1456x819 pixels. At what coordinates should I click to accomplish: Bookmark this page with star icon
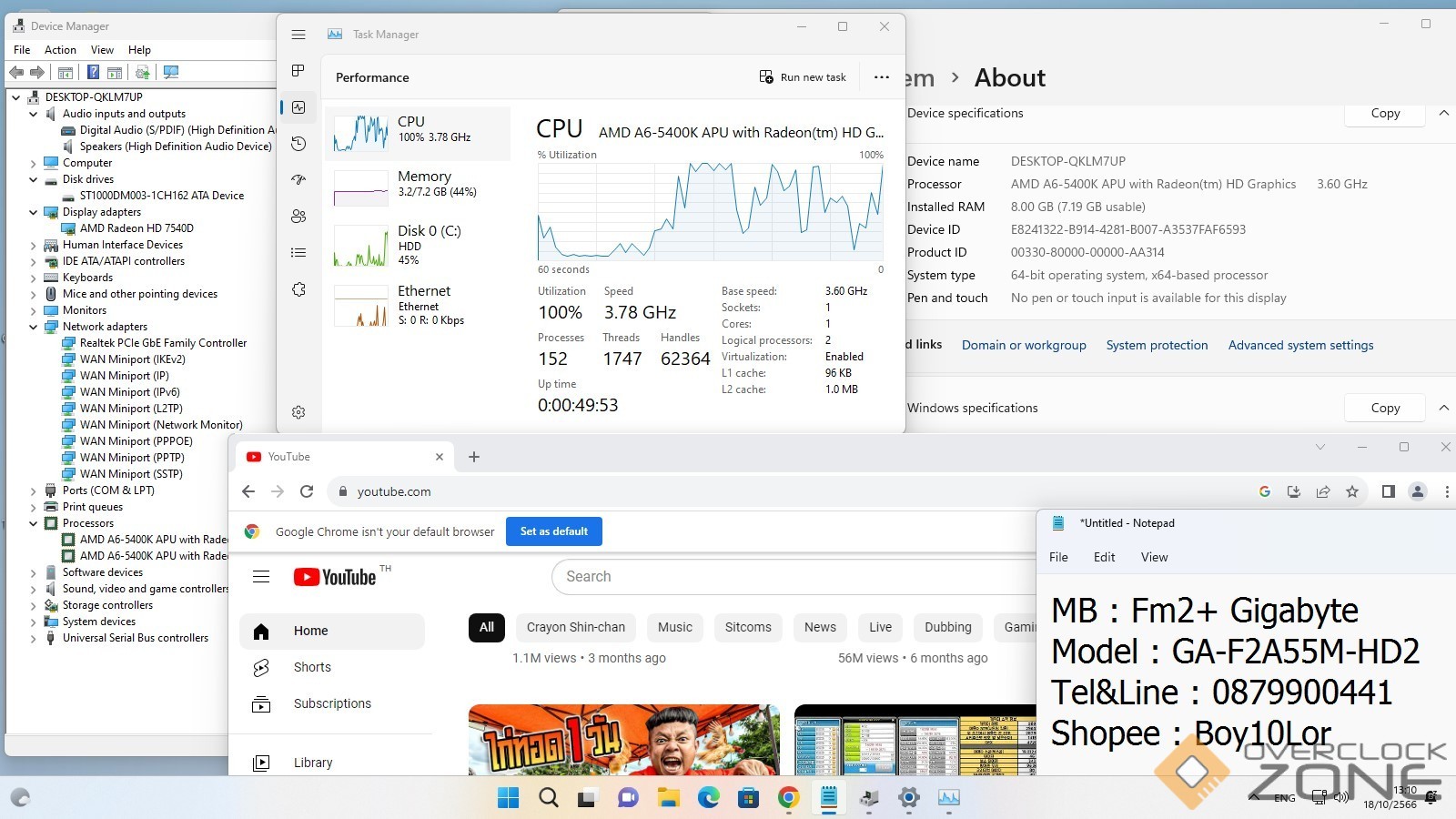pos(1352,491)
